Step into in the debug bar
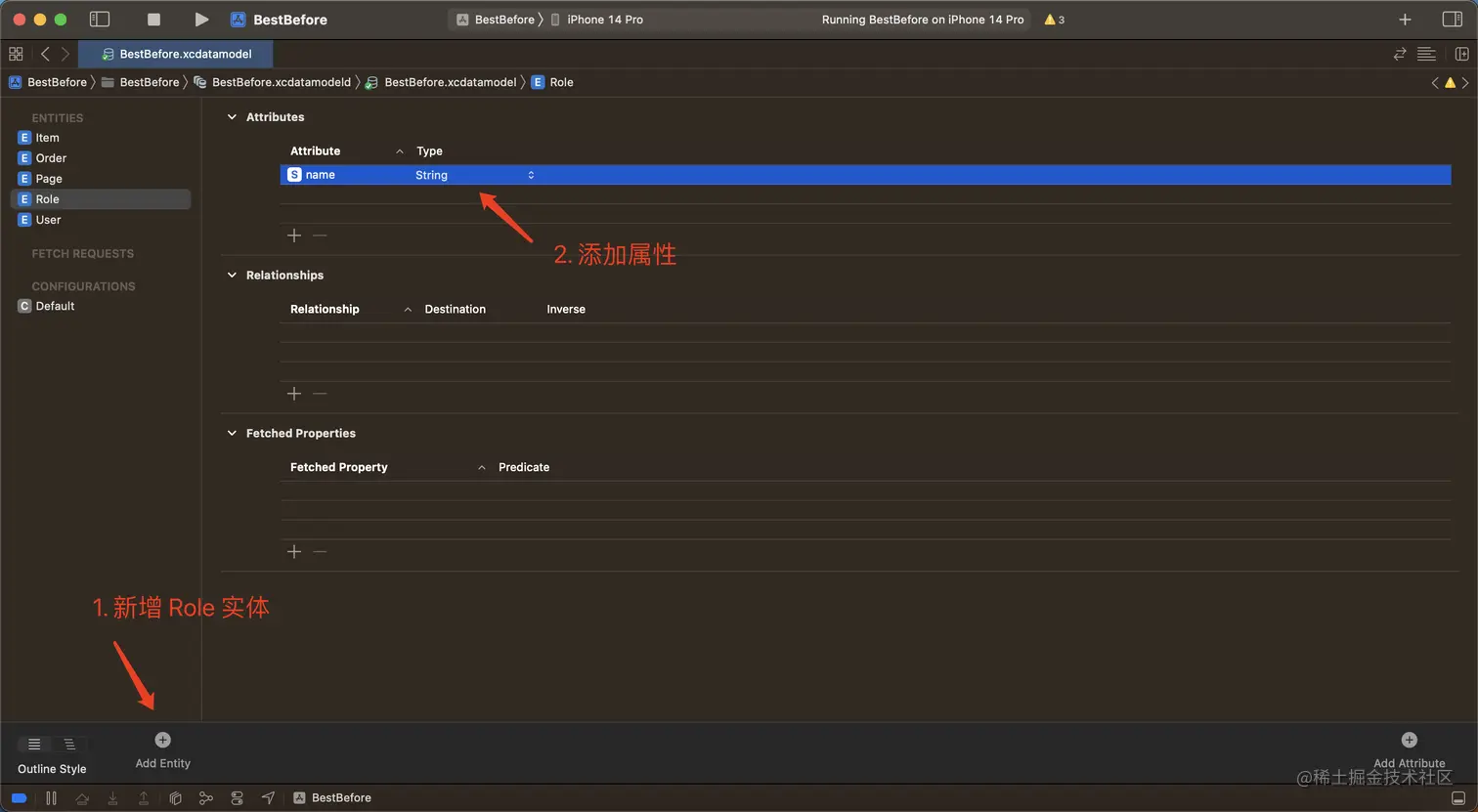 pos(113,798)
